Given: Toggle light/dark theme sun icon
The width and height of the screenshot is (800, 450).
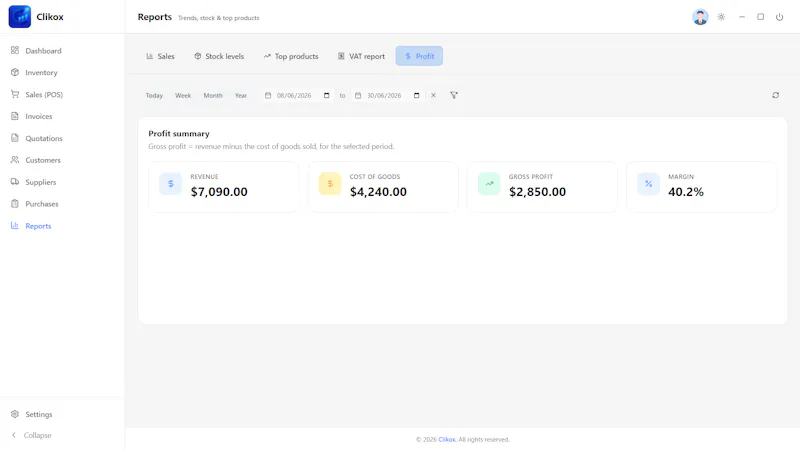Looking at the screenshot, I should pos(721,17).
